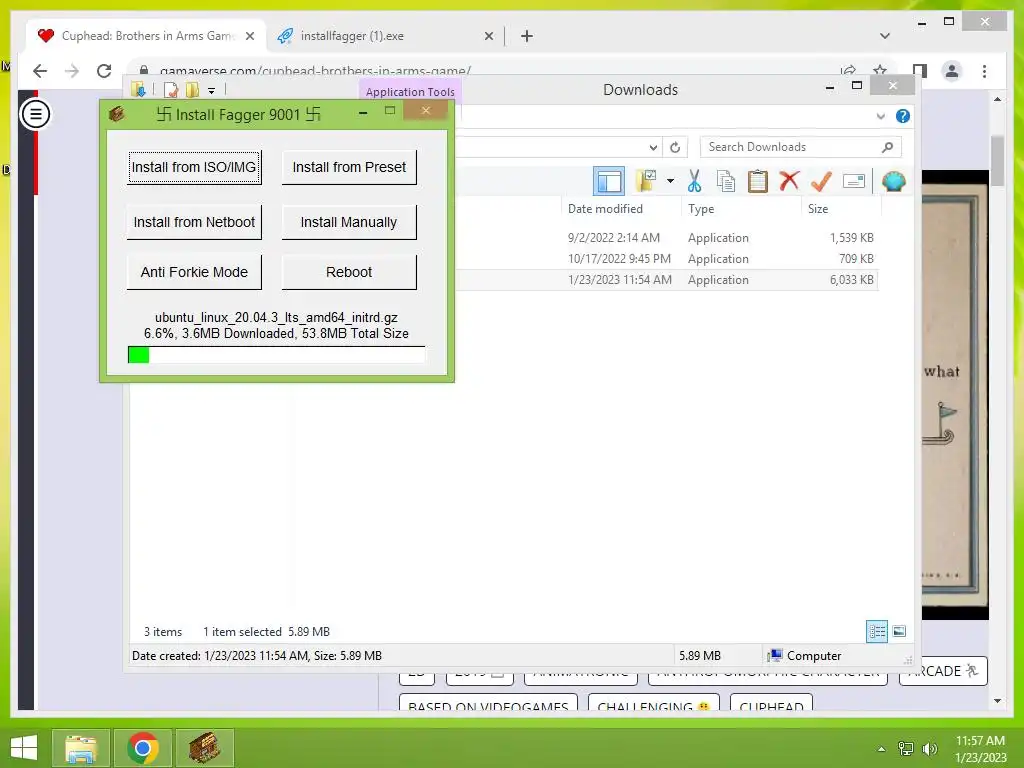Image resolution: width=1024 pixels, height=768 pixels.
Task: Click the volume speaker icon in tray
Action: [929, 748]
